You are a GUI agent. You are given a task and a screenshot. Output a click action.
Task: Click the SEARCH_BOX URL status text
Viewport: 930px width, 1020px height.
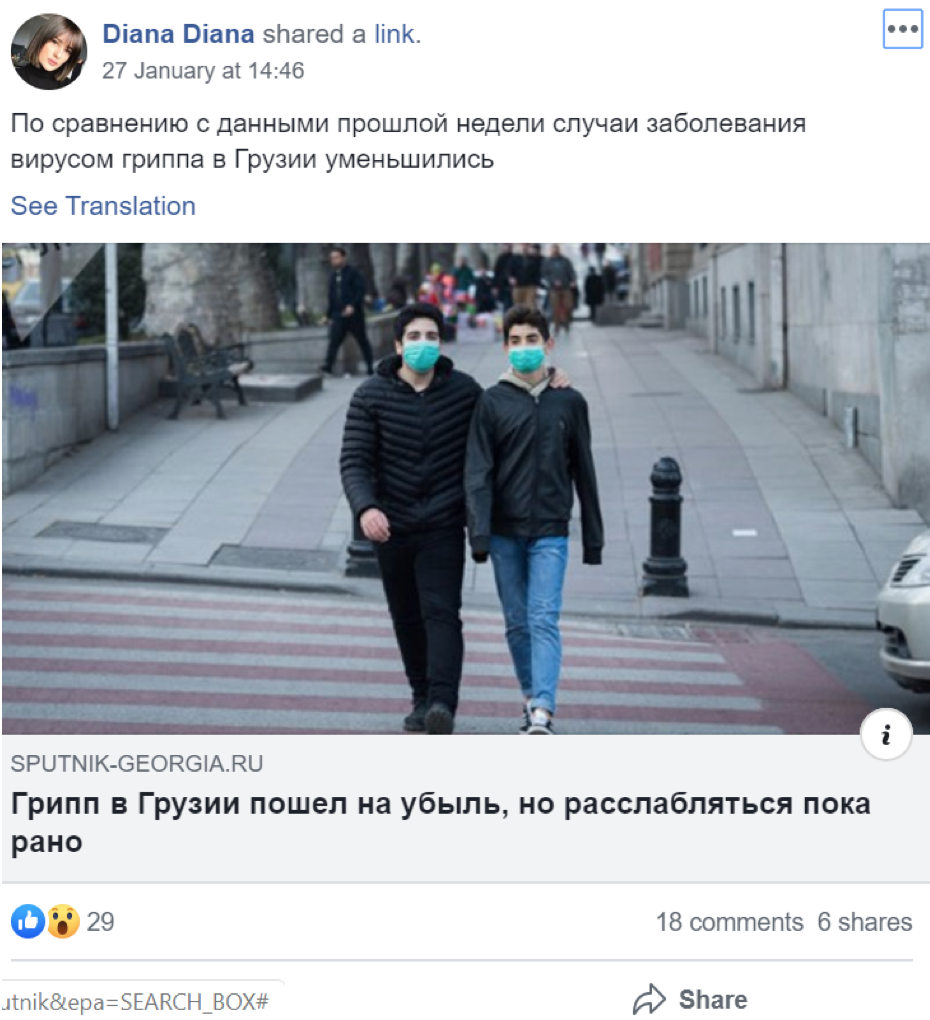[135, 1002]
